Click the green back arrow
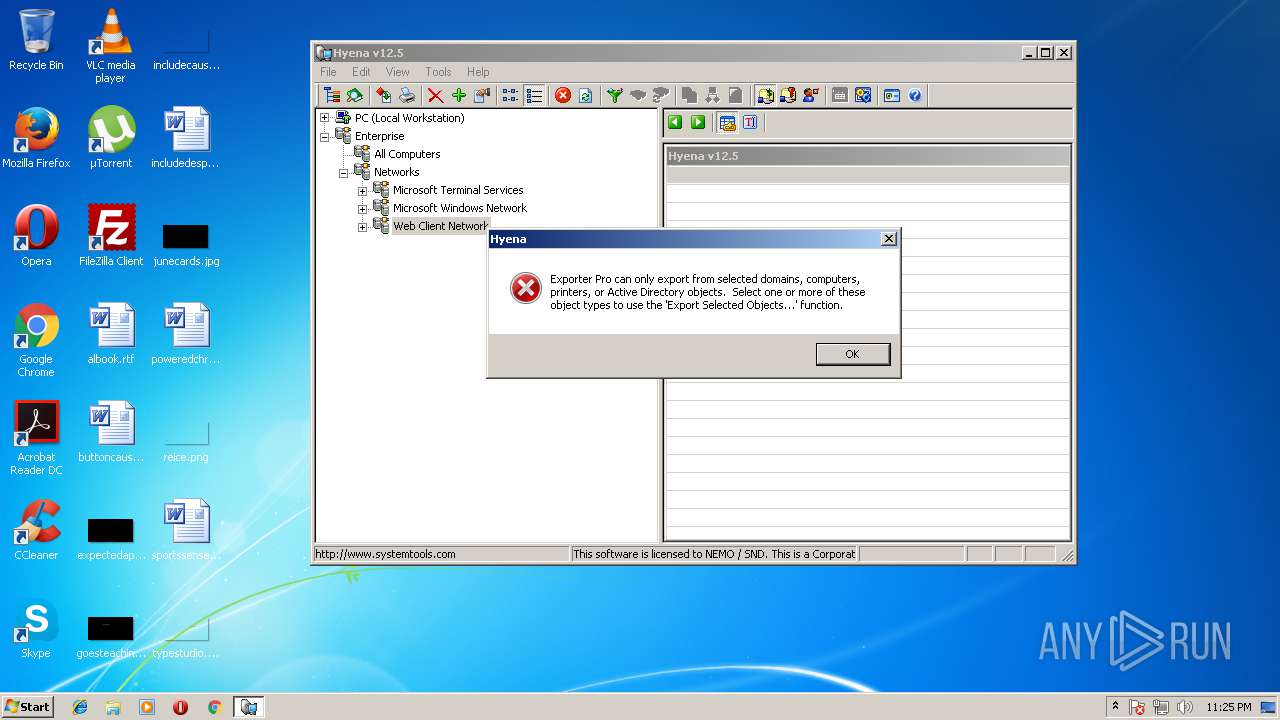 click(x=675, y=122)
